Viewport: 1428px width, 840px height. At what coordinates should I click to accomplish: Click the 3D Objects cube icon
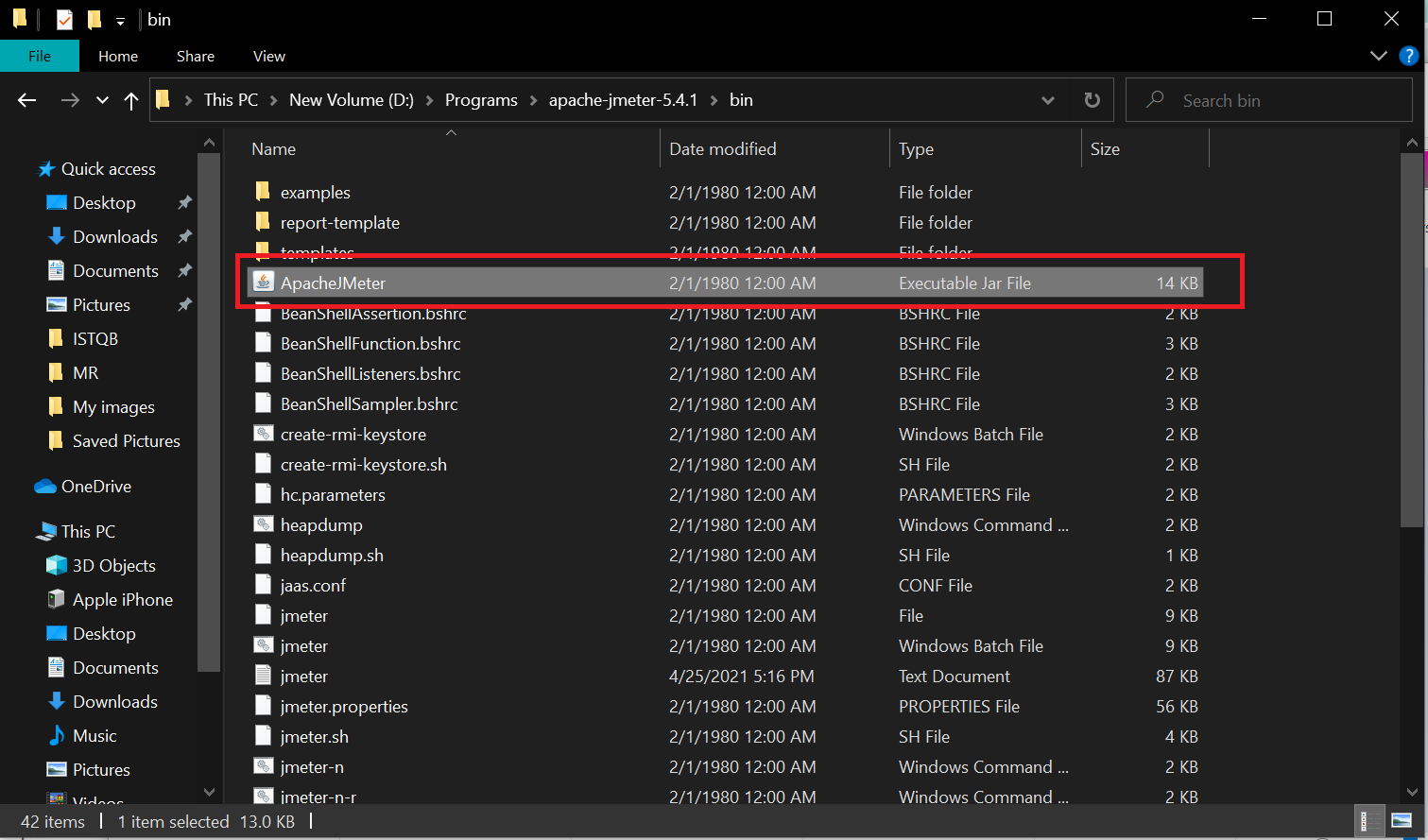57,566
